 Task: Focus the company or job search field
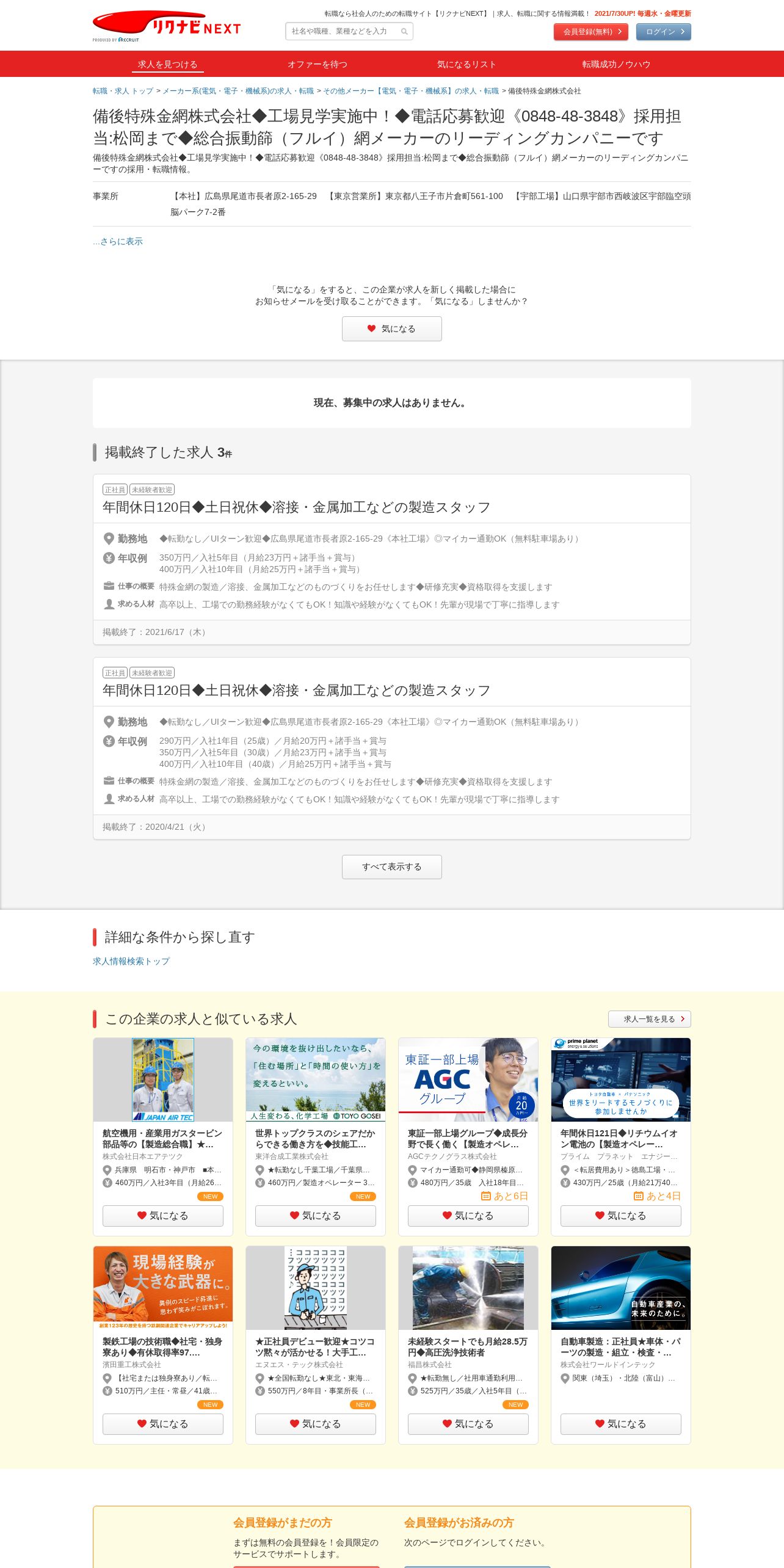coord(349,31)
